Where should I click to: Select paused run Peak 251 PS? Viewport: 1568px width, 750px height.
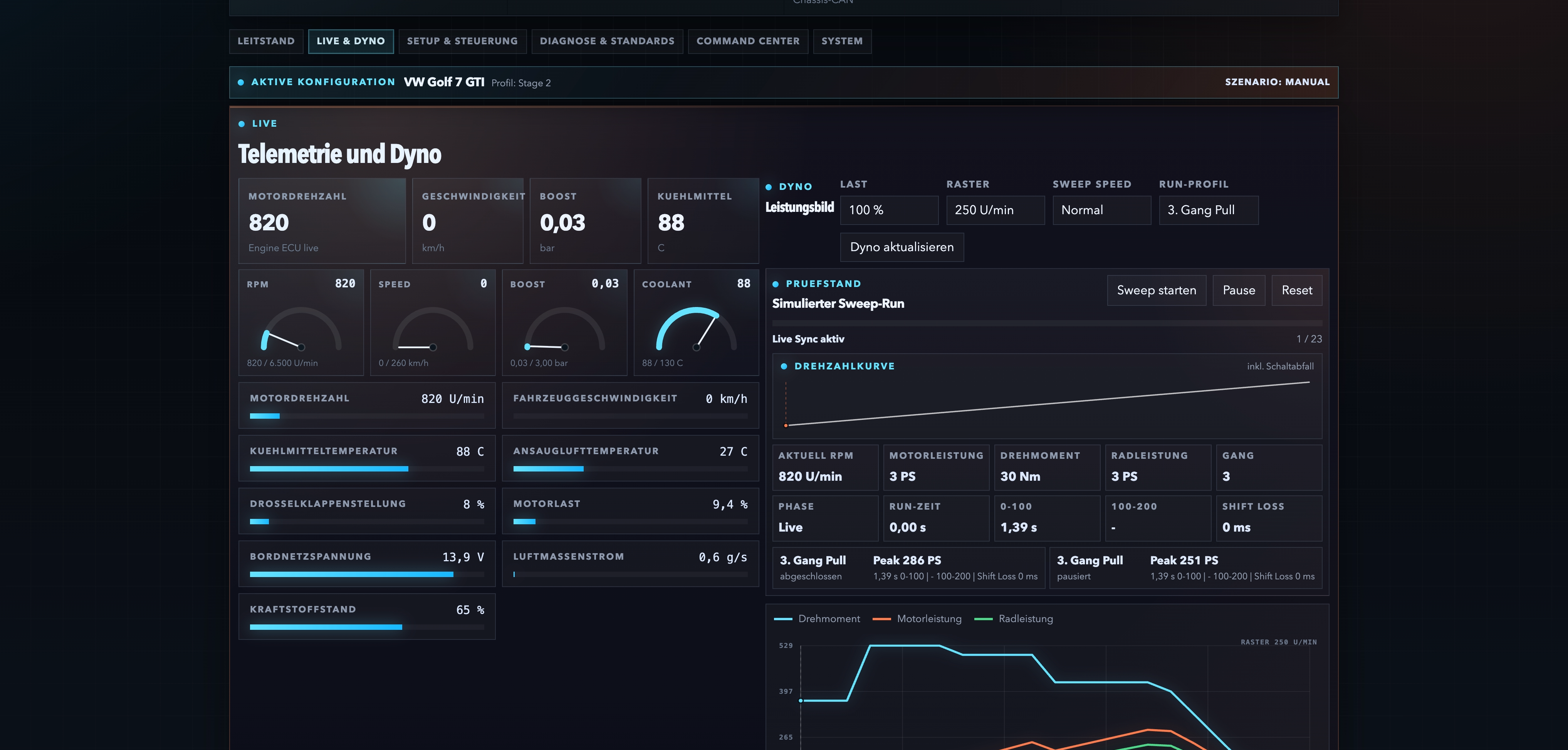1186,568
